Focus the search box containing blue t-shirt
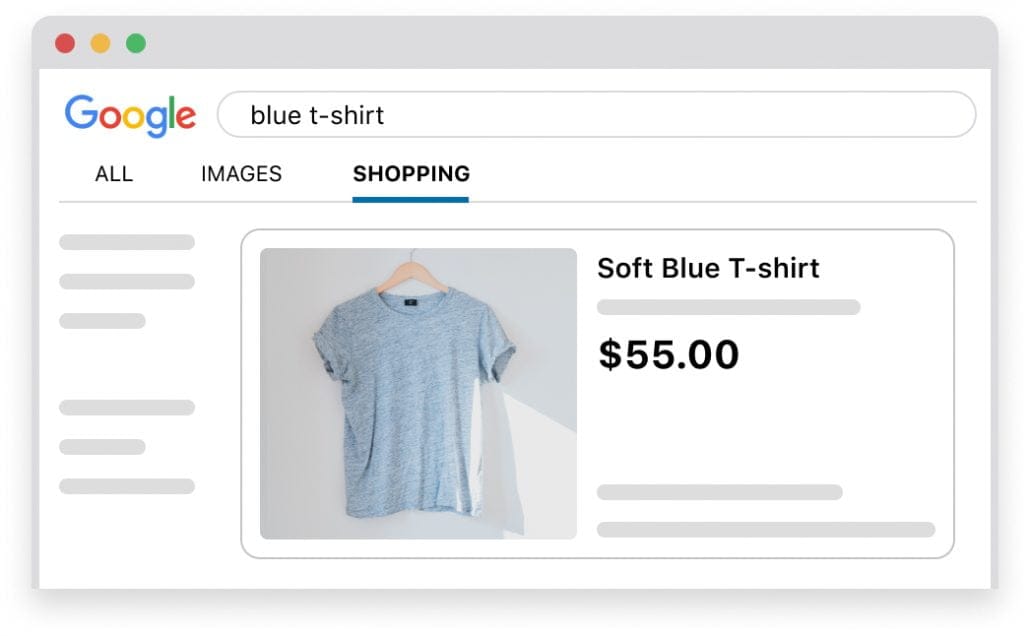 point(596,114)
